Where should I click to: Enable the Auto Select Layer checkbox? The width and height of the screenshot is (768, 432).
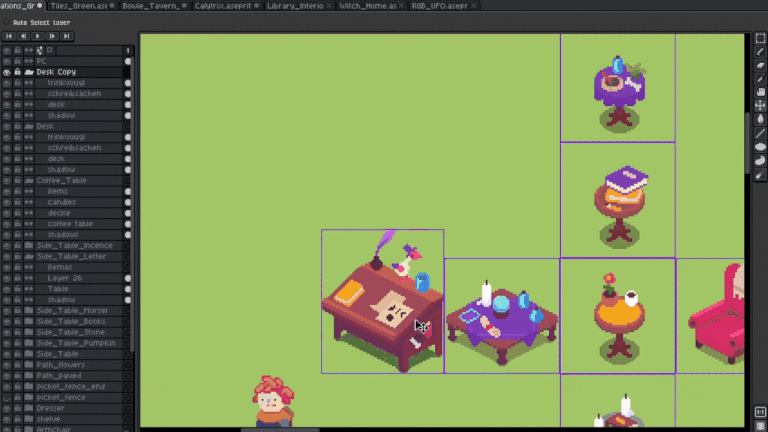pyautogui.click(x=6, y=23)
